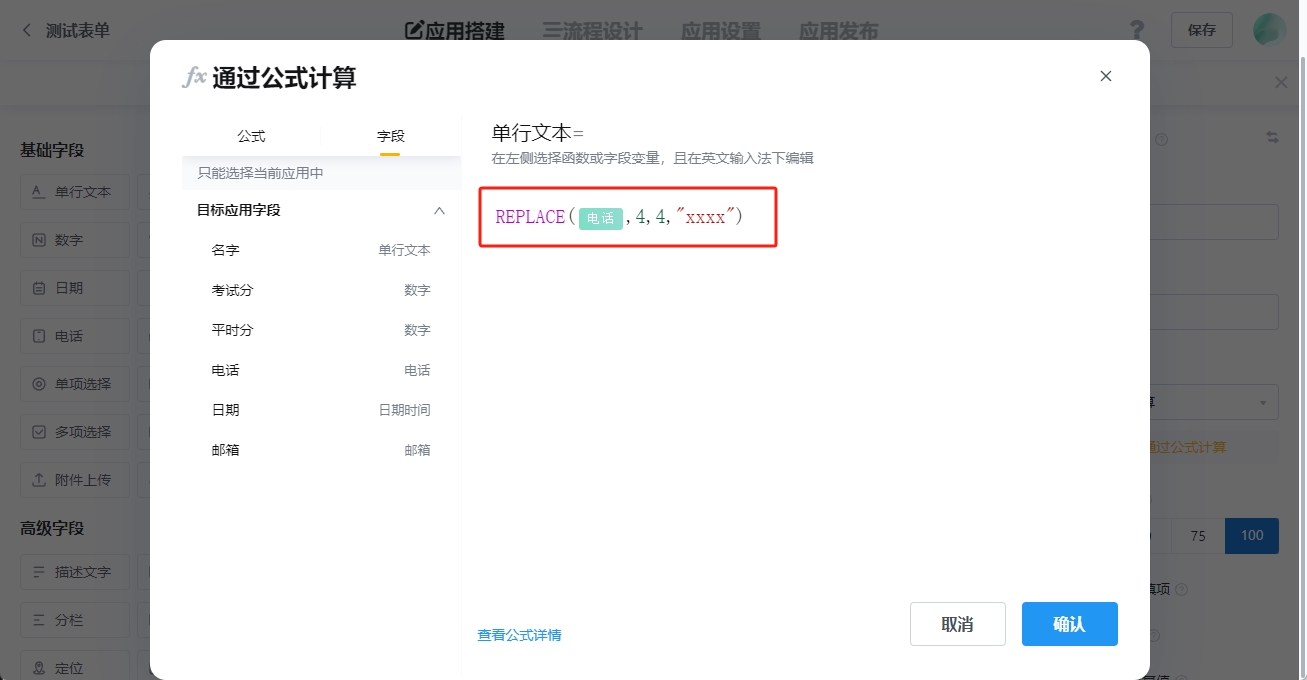The image size is (1307, 680).
Task: Confirm the formula with 确认
Action: 1069,624
